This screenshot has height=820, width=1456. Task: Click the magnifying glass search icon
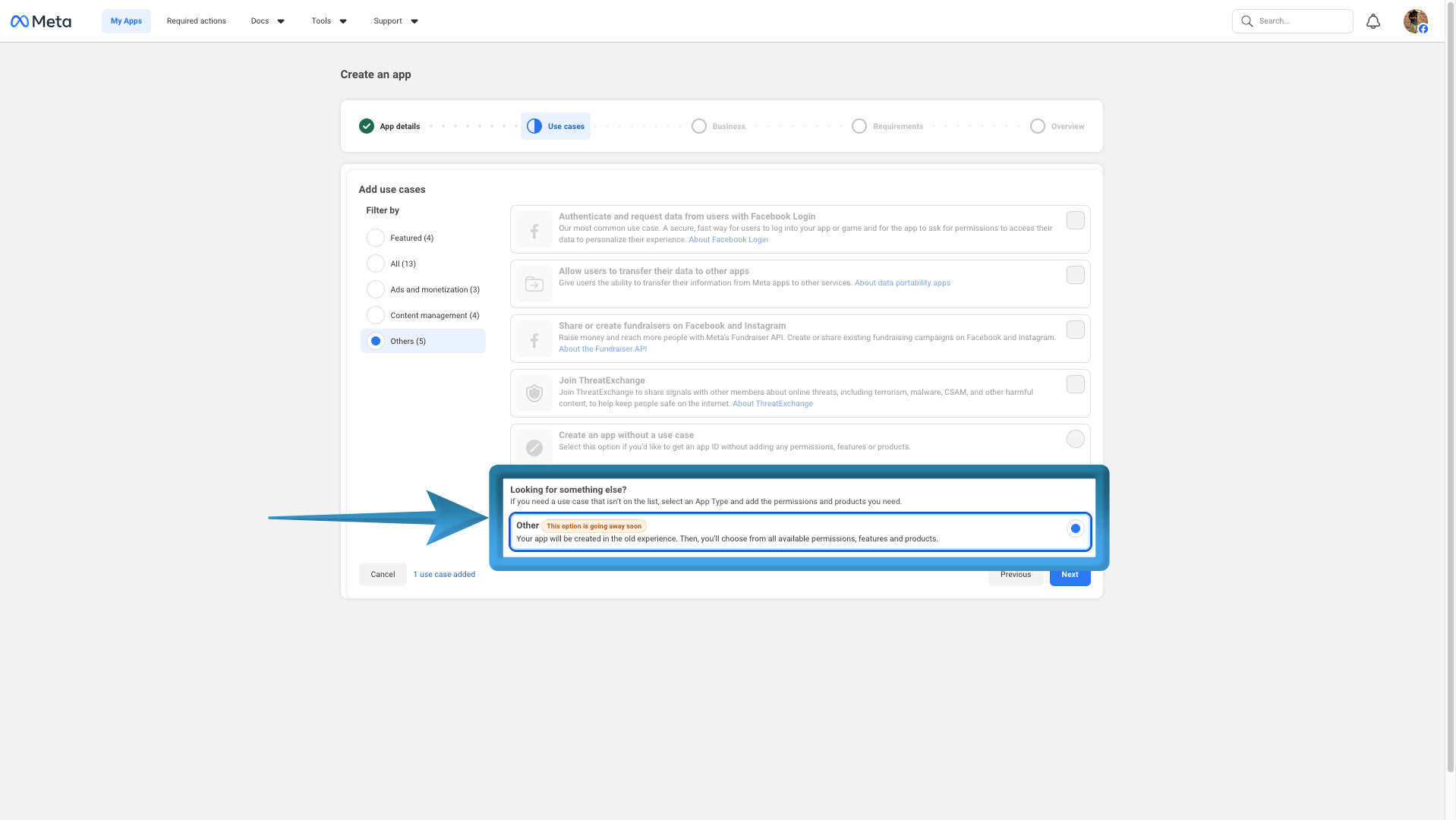(x=1246, y=21)
